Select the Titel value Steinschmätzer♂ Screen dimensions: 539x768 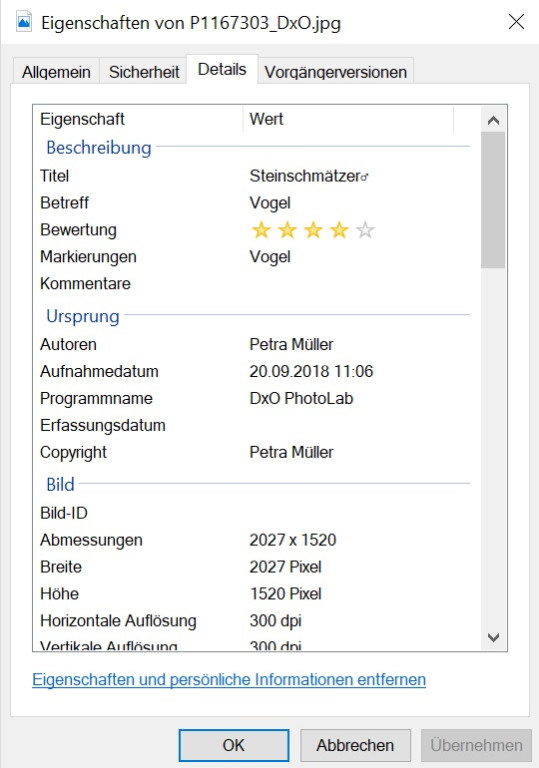point(309,176)
